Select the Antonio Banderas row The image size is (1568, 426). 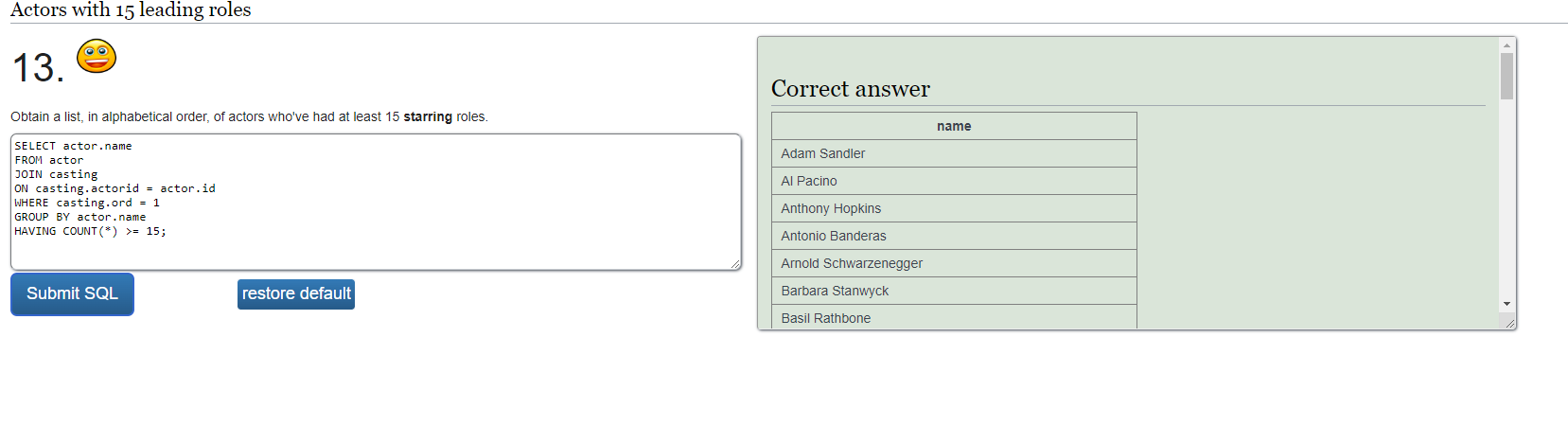(954, 236)
